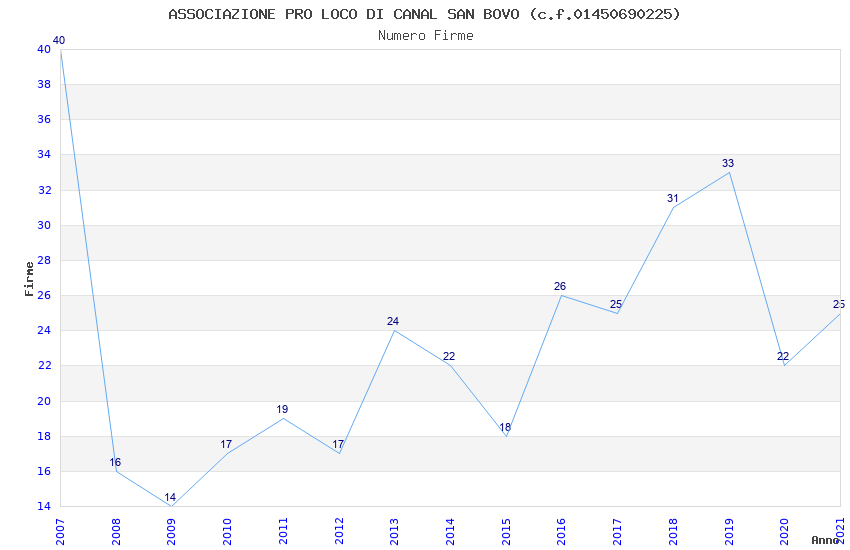Click the y-axis tick value 14

coord(44,506)
